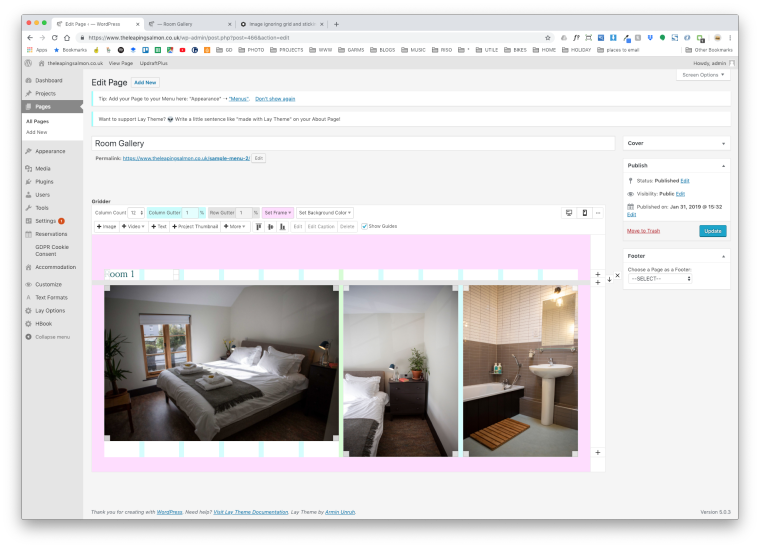Align elements to bottom icon
The width and height of the screenshot is (760, 548).
point(282,227)
